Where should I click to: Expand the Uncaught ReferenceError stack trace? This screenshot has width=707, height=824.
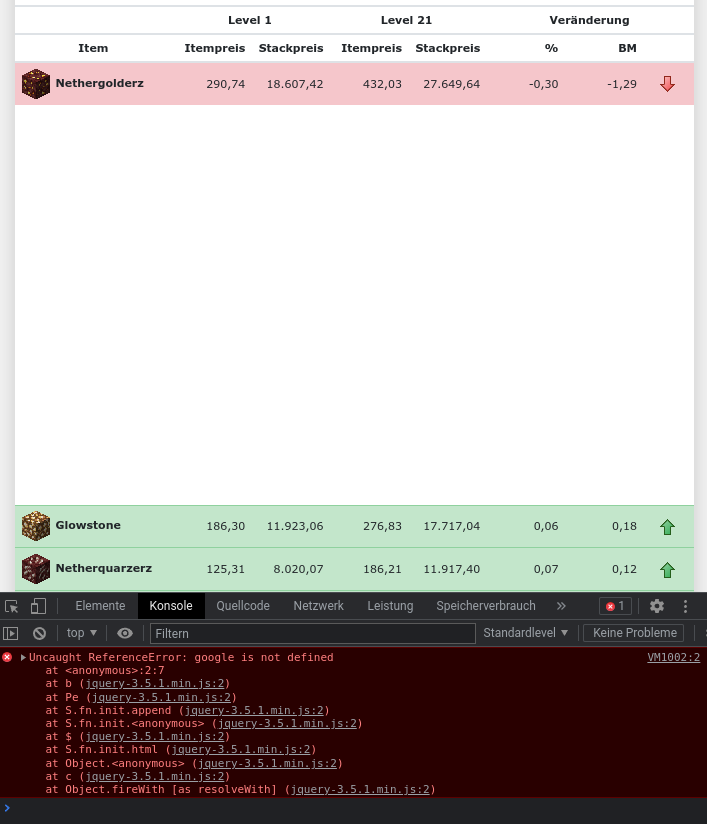[23, 658]
